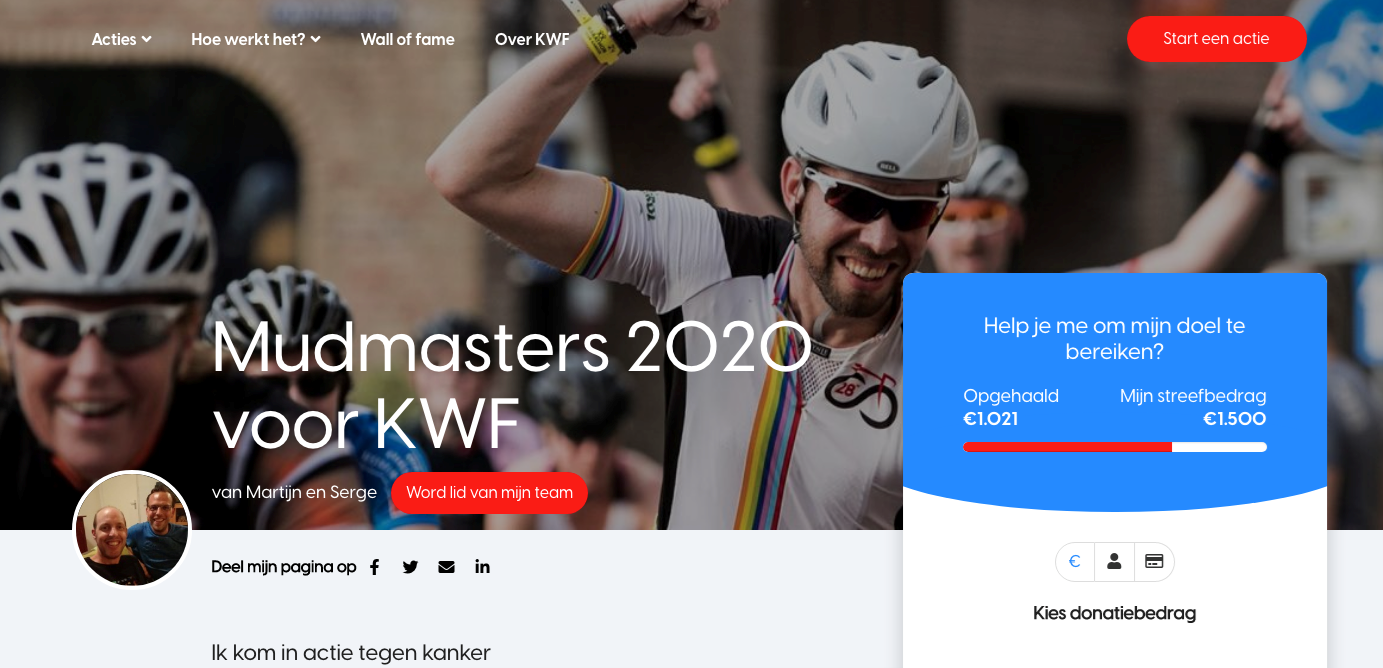Screen dimensions: 1383x668
Task: Expand the Acties dropdown menu
Action: tap(121, 39)
